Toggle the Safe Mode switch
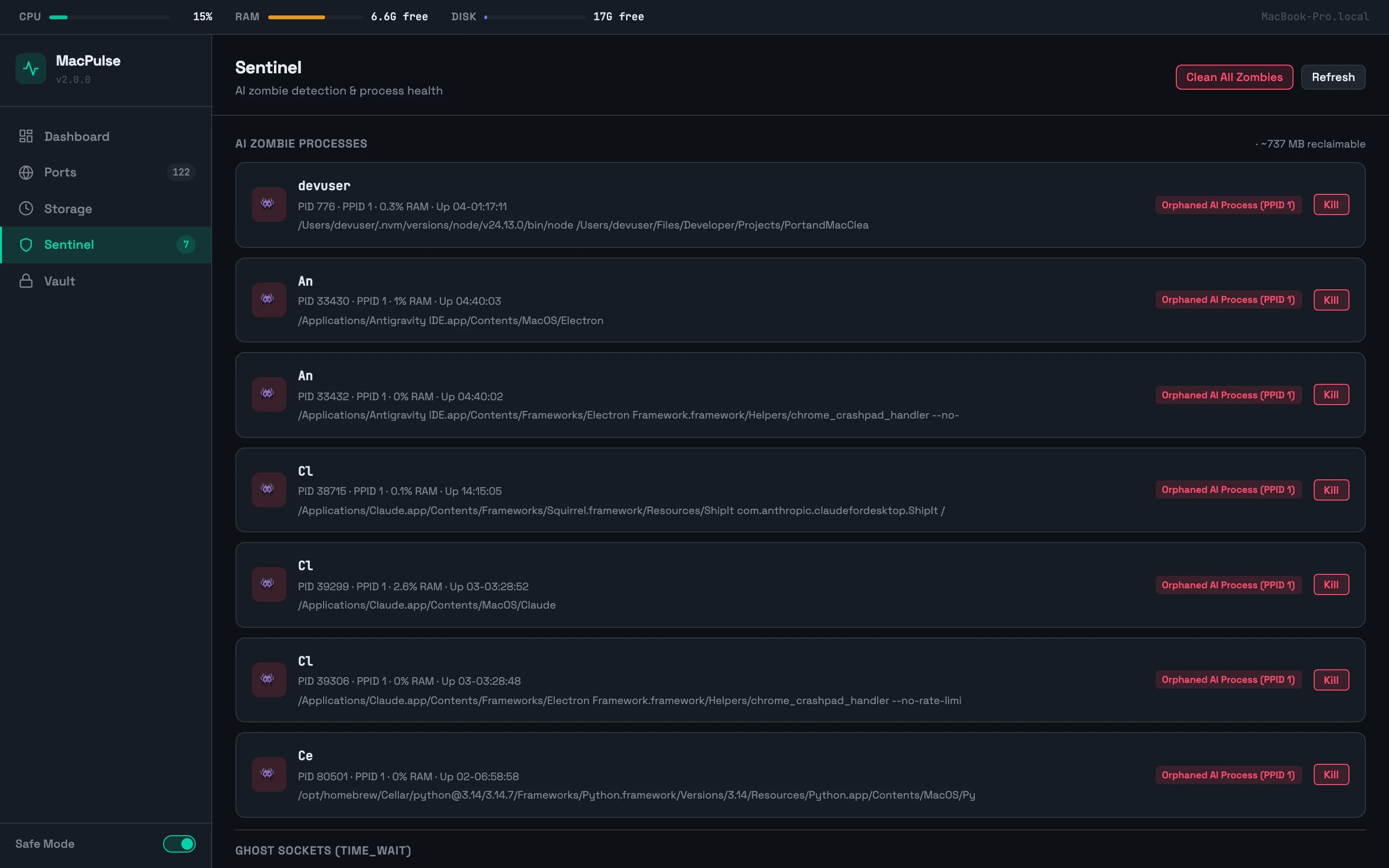This screenshot has height=868, width=1389. point(179,844)
